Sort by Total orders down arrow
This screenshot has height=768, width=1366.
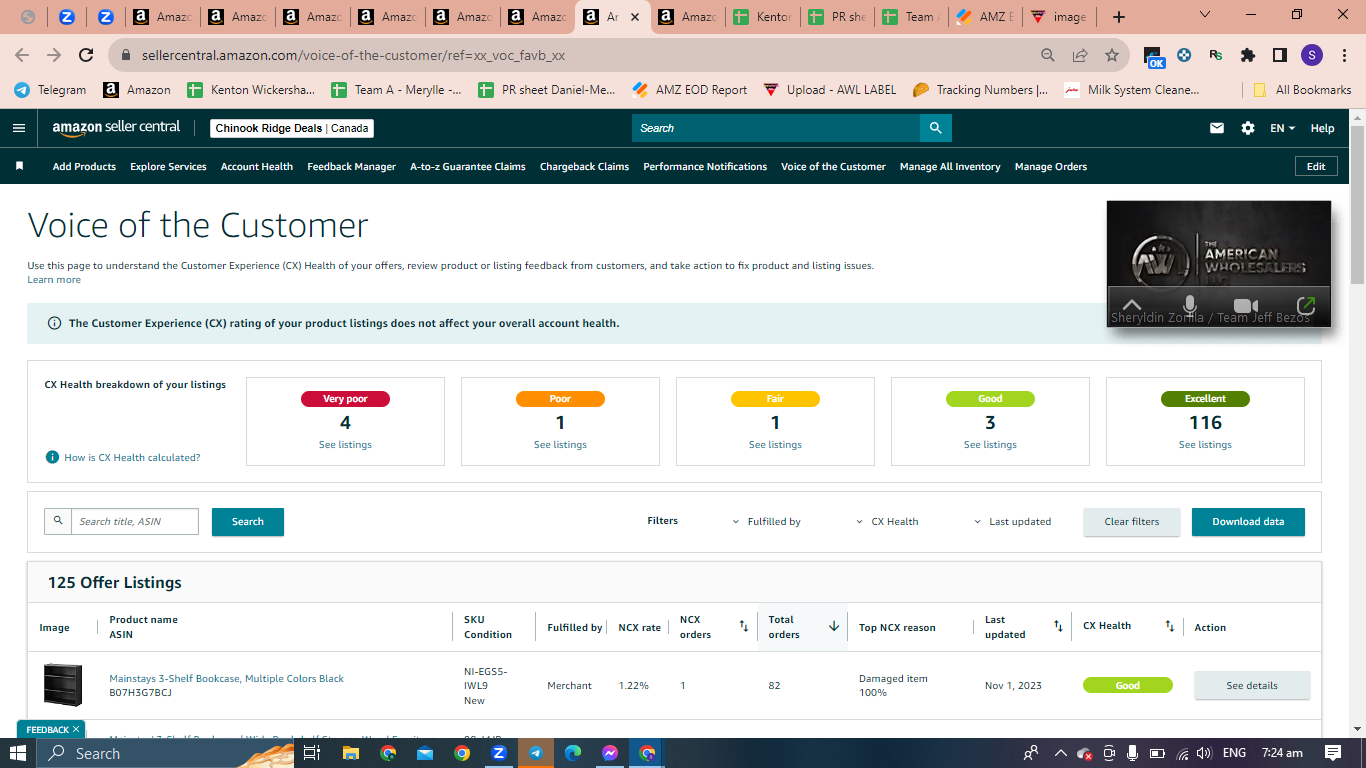click(833, 626)
